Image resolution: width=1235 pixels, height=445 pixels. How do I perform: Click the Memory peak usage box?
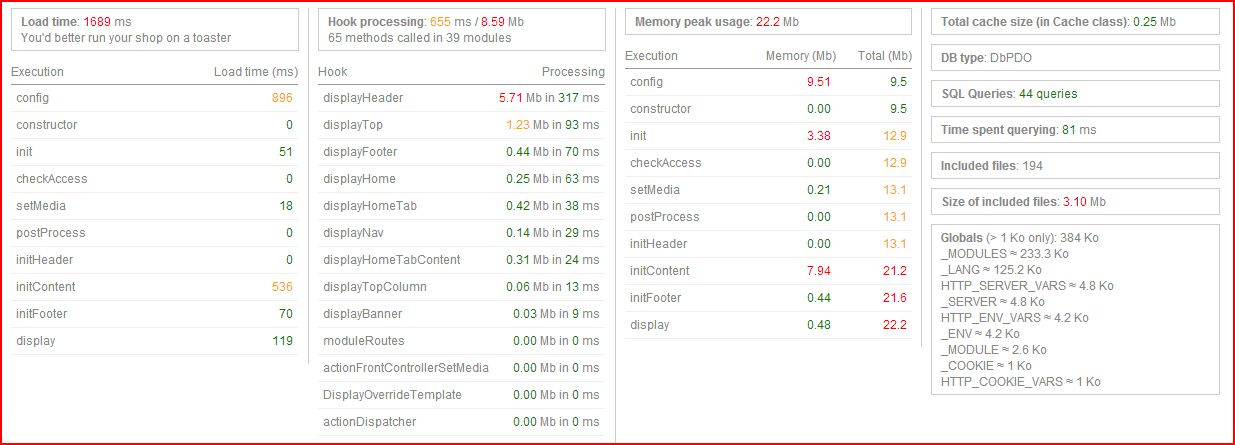coord(768,22)
